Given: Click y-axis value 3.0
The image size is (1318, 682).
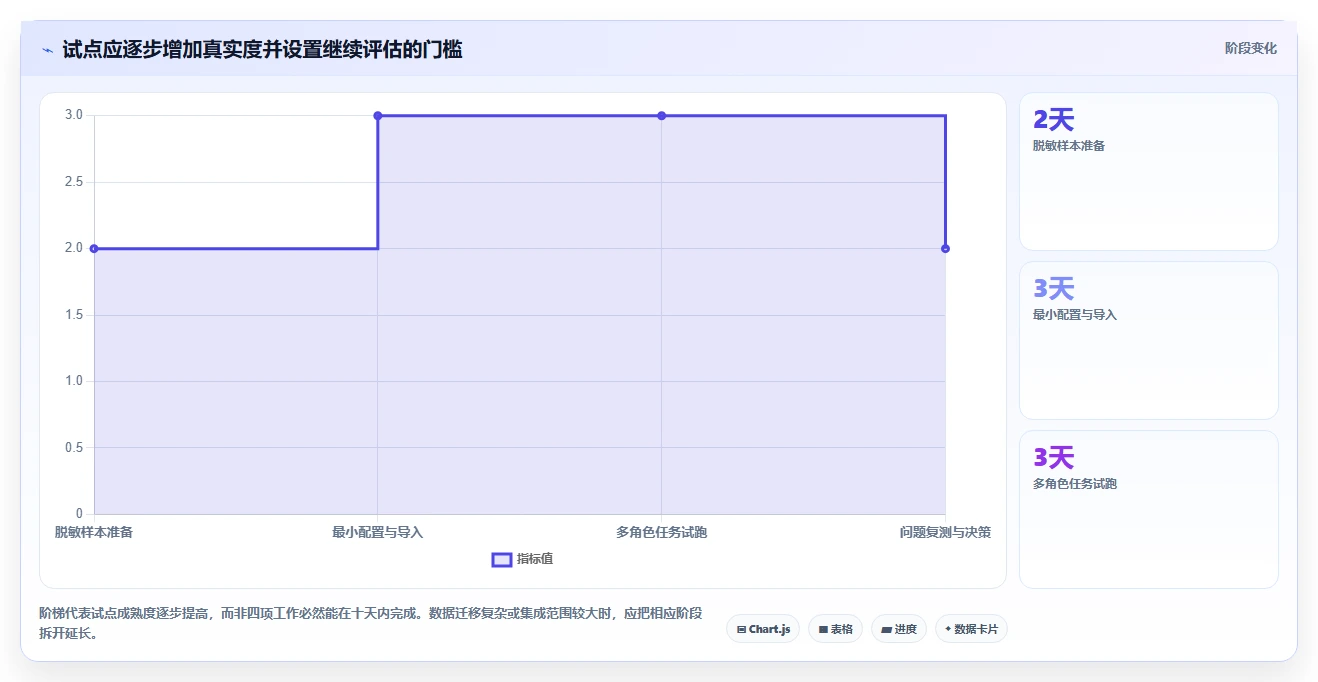Looking at the screenshot, I should 74,115.
